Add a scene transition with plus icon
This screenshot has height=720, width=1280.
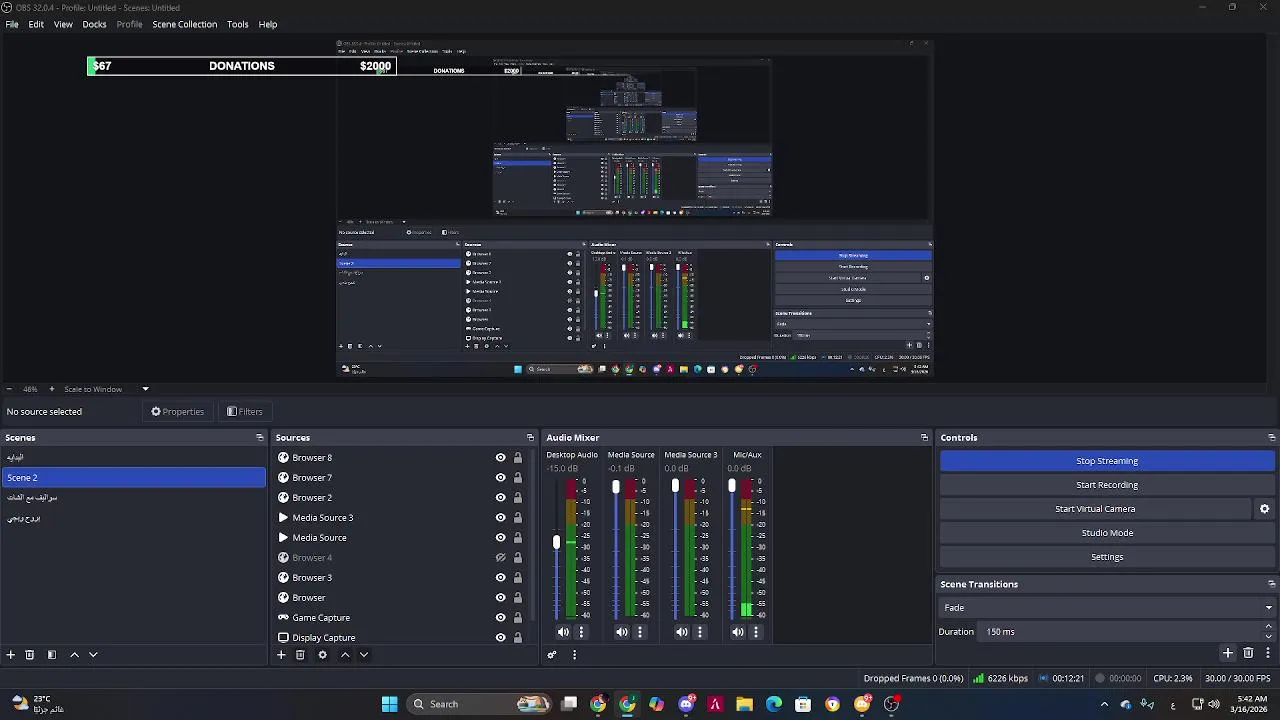coord(1228,653)
